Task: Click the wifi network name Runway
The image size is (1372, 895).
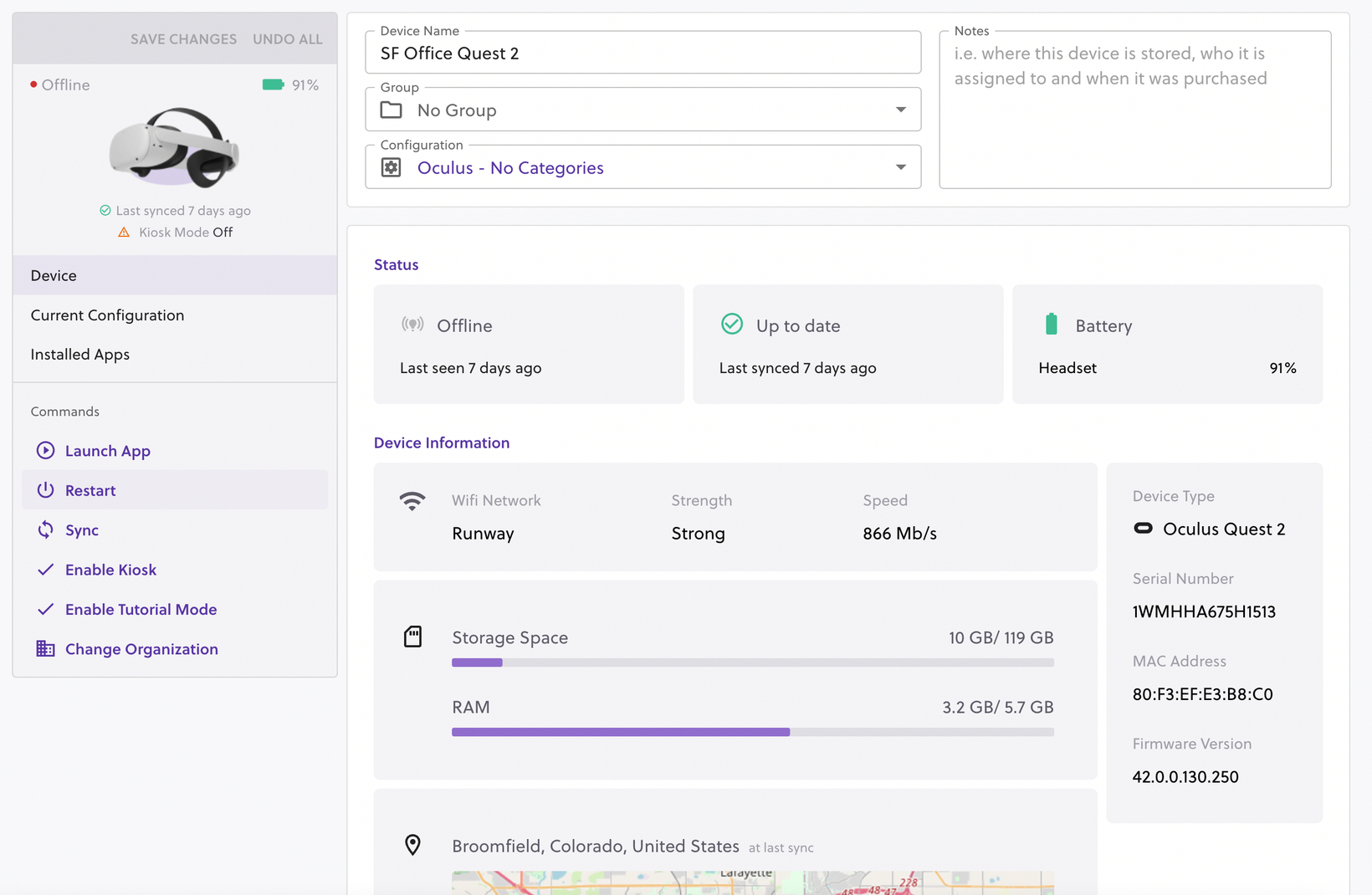Action: point(483,534)
